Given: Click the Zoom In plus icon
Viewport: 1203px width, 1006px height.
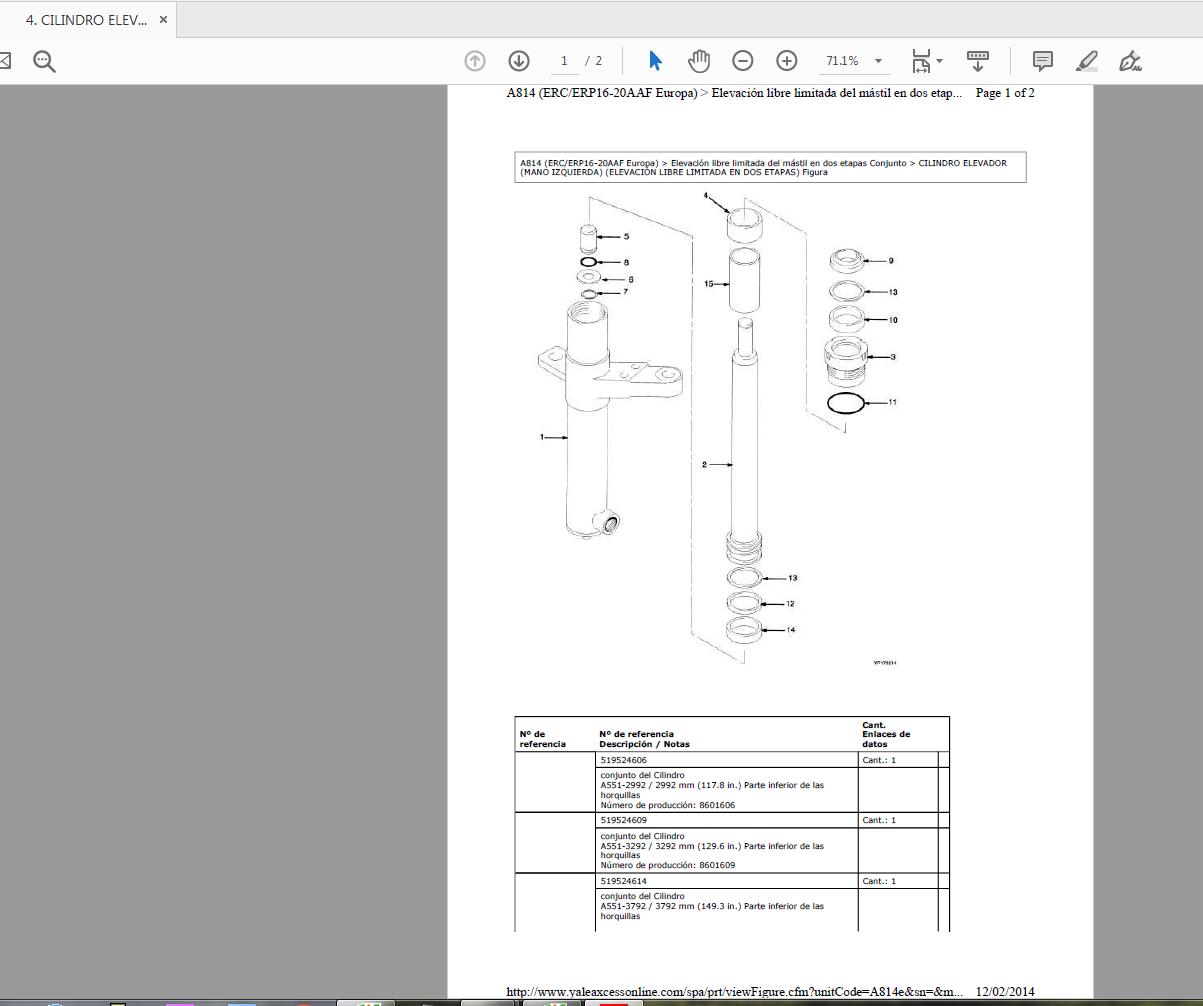Looking at the screenshot, I should pyautogui.click(x=787, y=60).
